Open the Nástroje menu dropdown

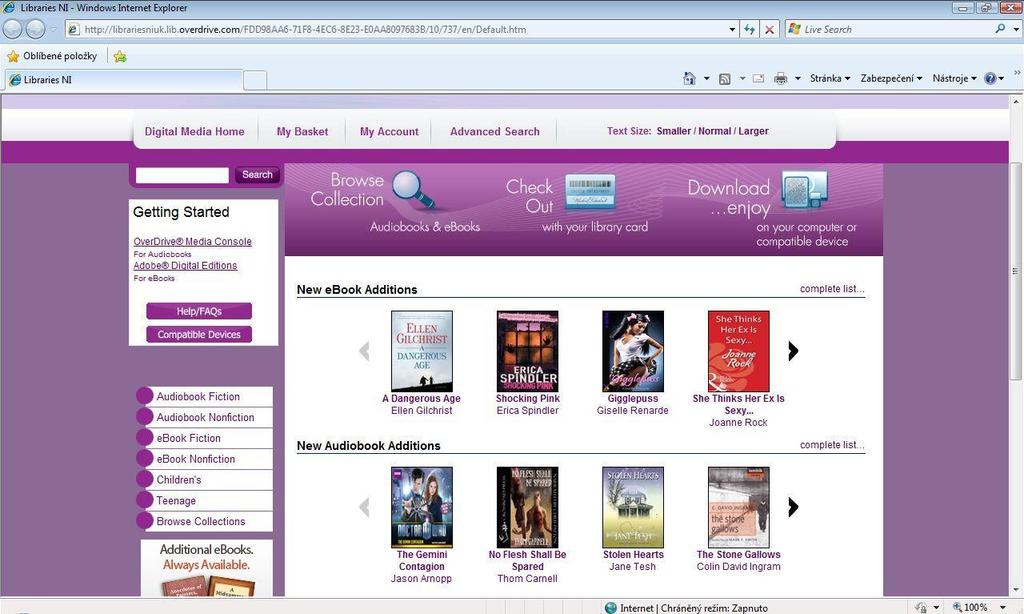[954, 78]
